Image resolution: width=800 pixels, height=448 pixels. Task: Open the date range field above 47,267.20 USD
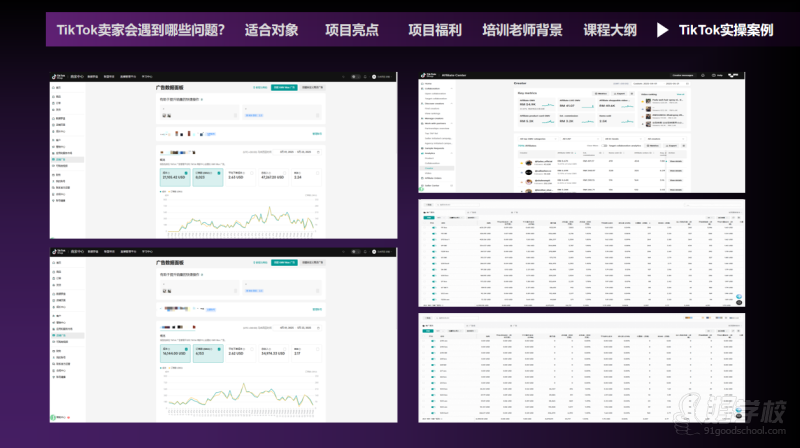coord(297,152)
